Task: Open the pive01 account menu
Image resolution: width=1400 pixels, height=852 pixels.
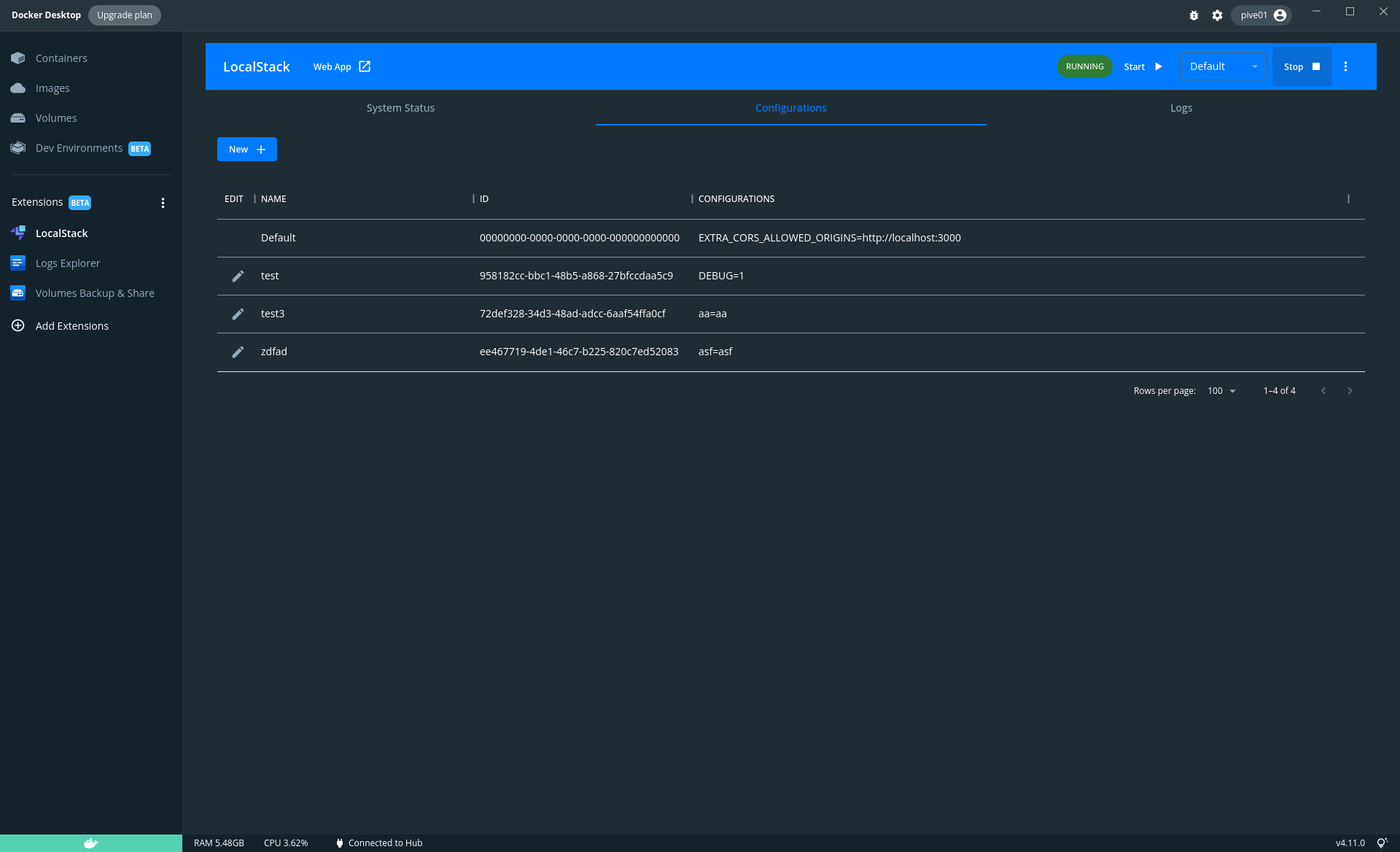Action: (1261, 15)
